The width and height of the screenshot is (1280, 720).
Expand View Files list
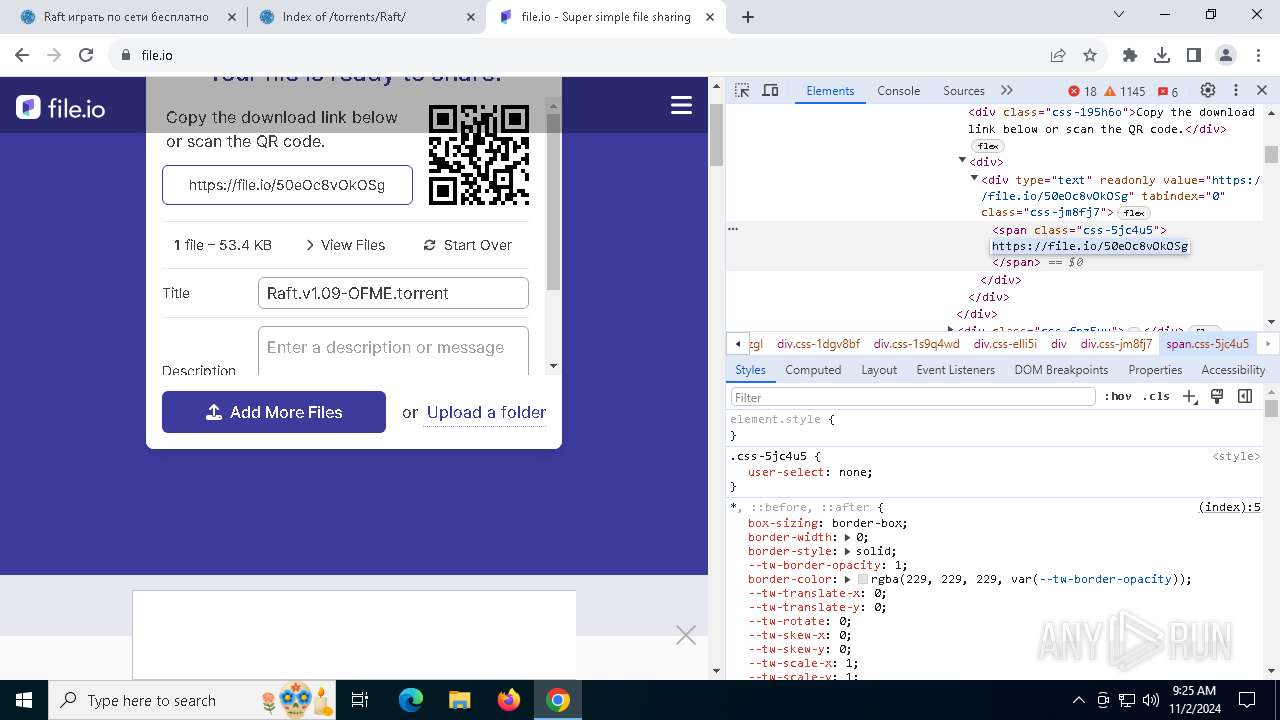(x=345, y=245)
